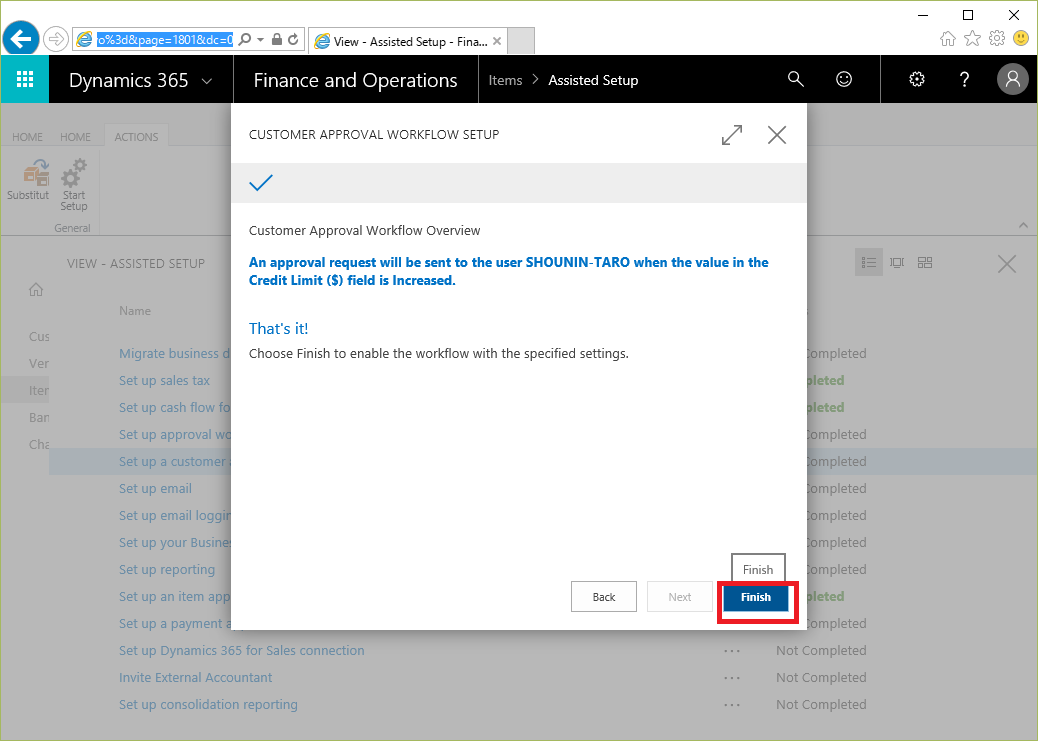
Task: Click the security lock icon in address bar
Action: (277, 40)
